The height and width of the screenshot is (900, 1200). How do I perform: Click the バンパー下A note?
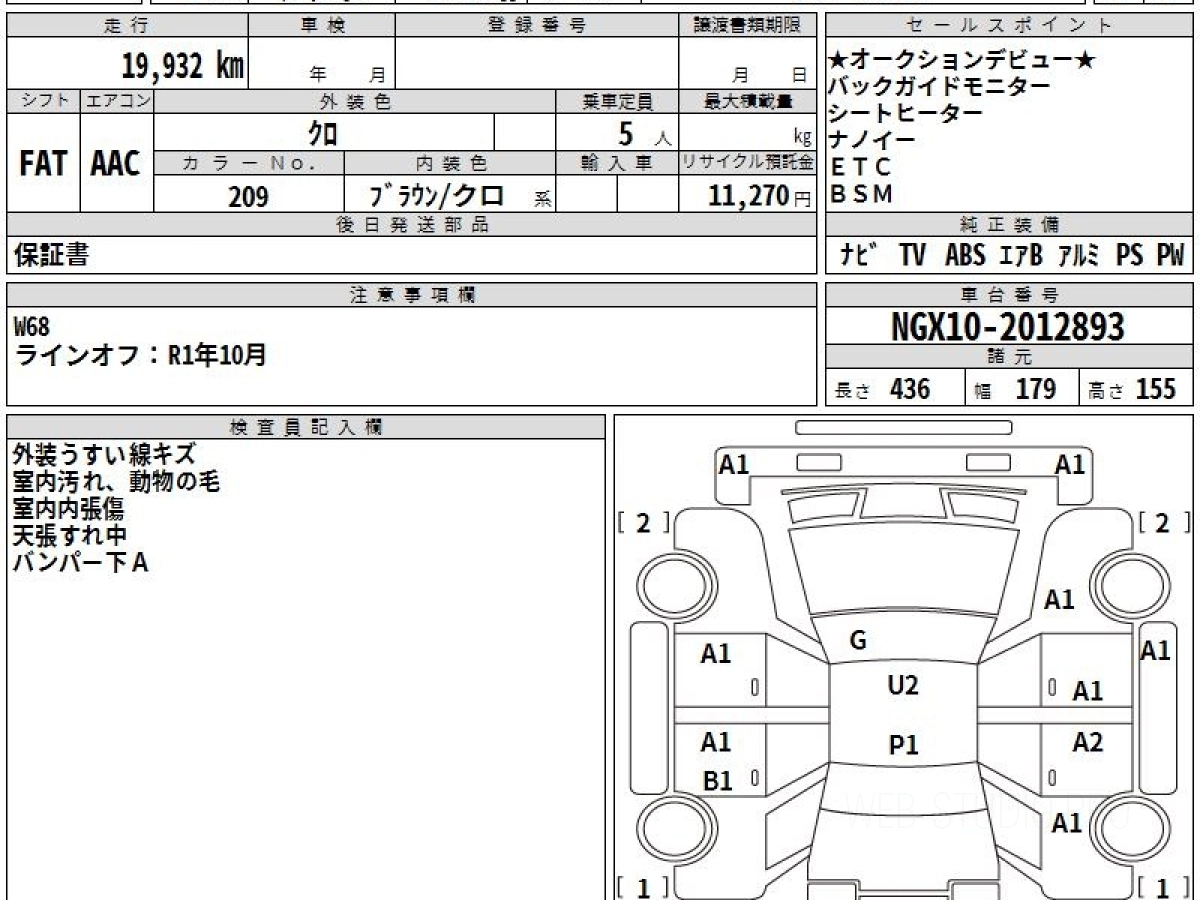pos(81,562)
